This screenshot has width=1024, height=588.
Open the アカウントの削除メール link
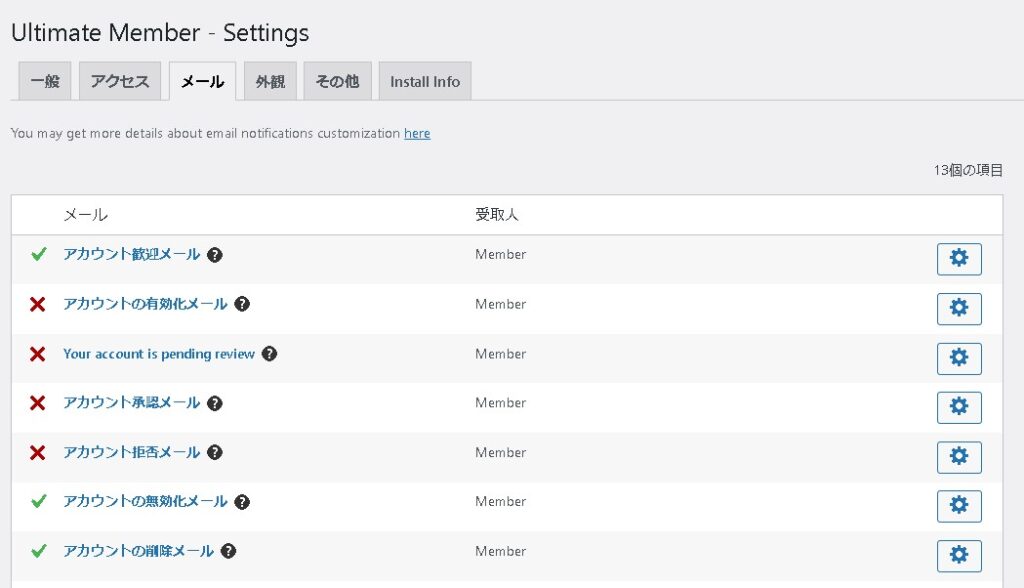[x=139, y=552]
